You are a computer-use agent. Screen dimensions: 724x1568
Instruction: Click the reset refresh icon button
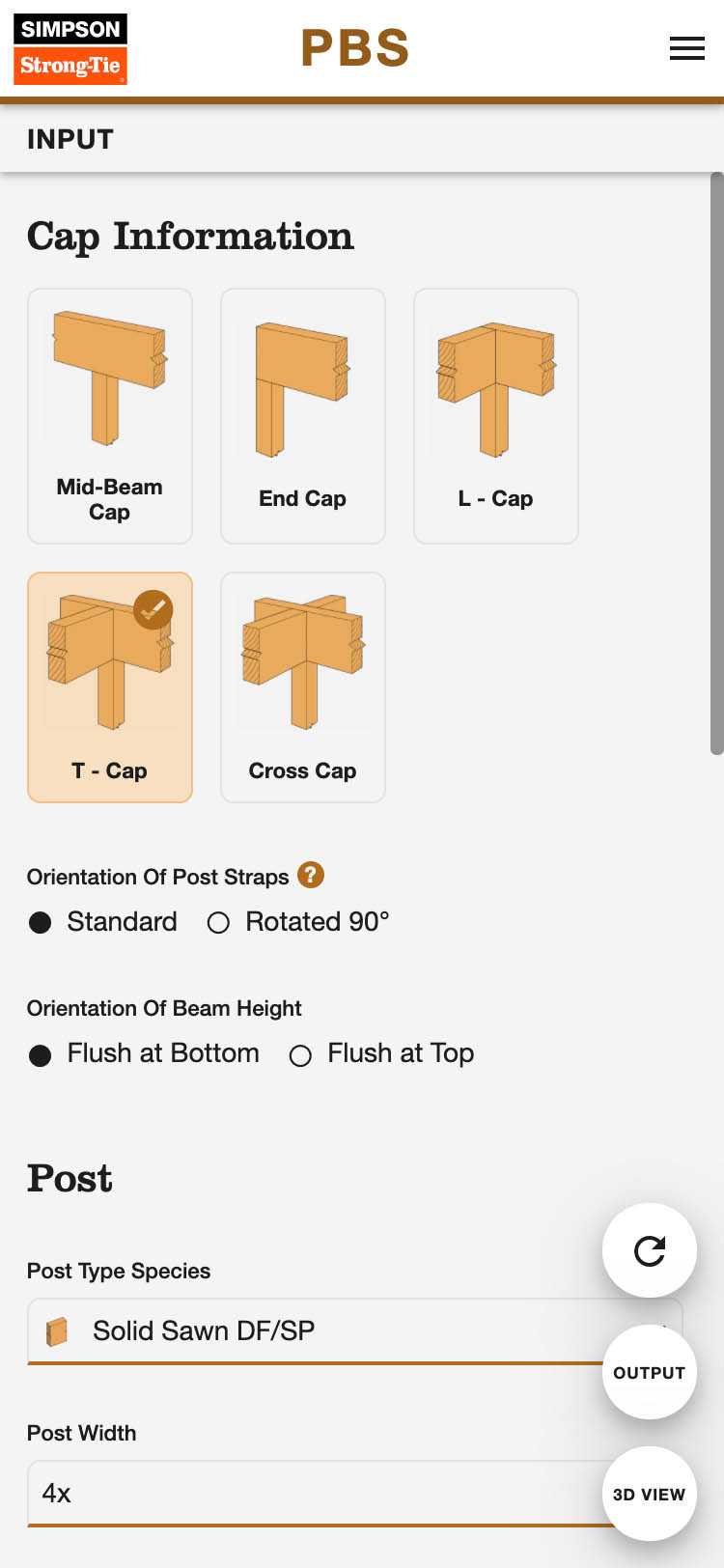(x=650, y=1250)
